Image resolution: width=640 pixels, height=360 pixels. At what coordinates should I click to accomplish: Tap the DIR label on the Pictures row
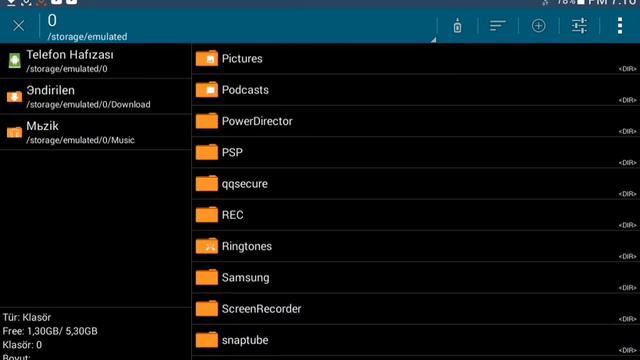[x=627, y=69]
